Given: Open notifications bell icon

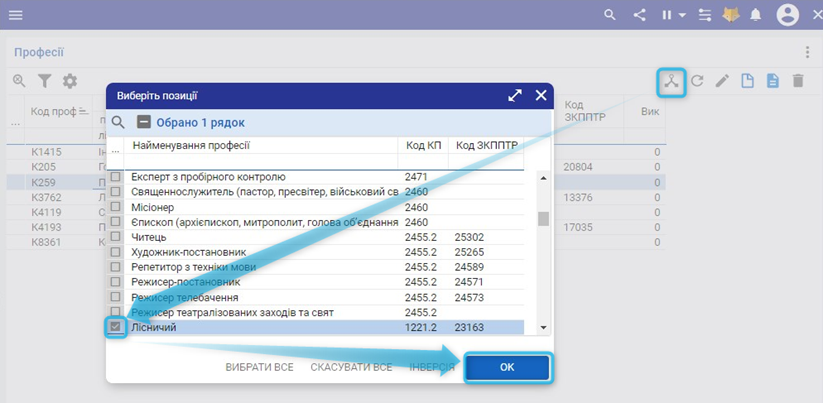Looking at the screenshot, I should coord(756,15).
